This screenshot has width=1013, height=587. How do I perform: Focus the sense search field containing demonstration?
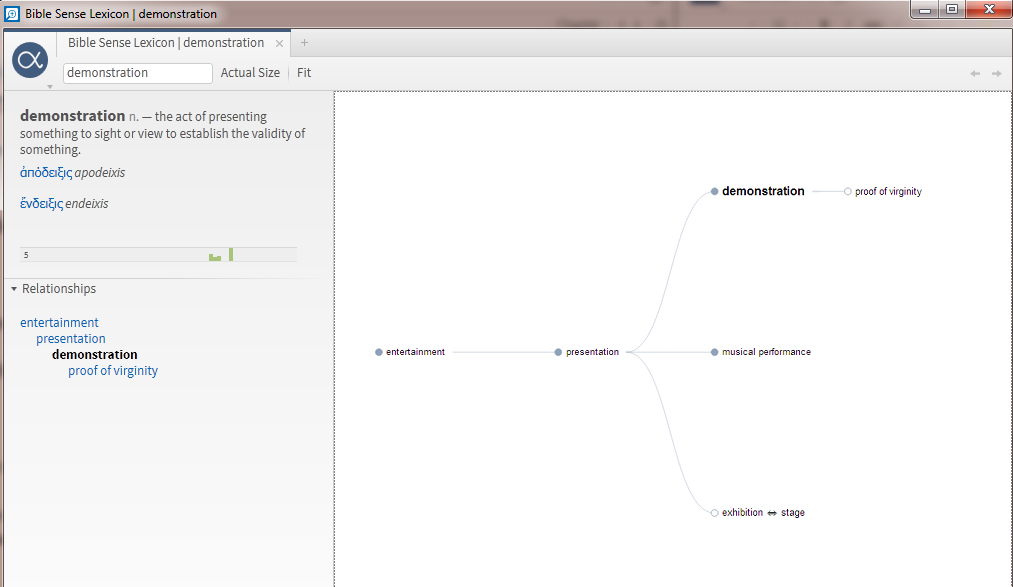[x=138, y=73]
